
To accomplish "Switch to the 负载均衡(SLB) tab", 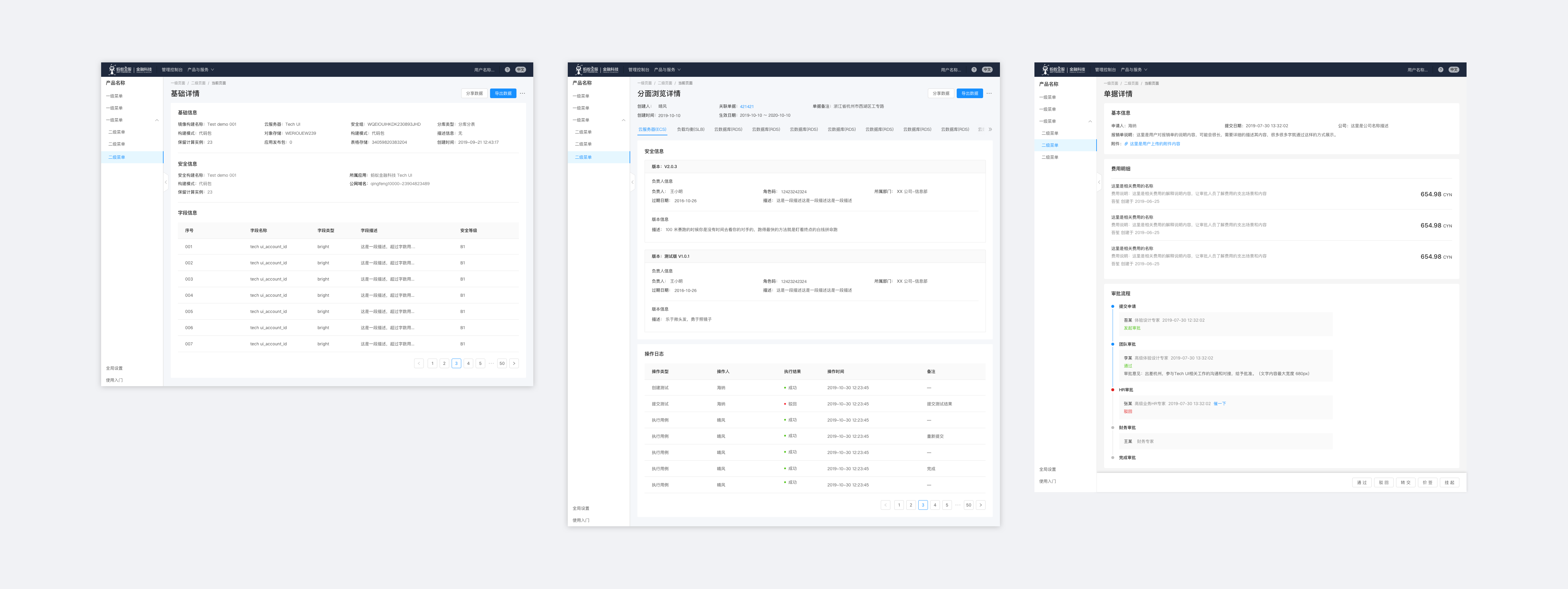I will click(x=690, y=130).
